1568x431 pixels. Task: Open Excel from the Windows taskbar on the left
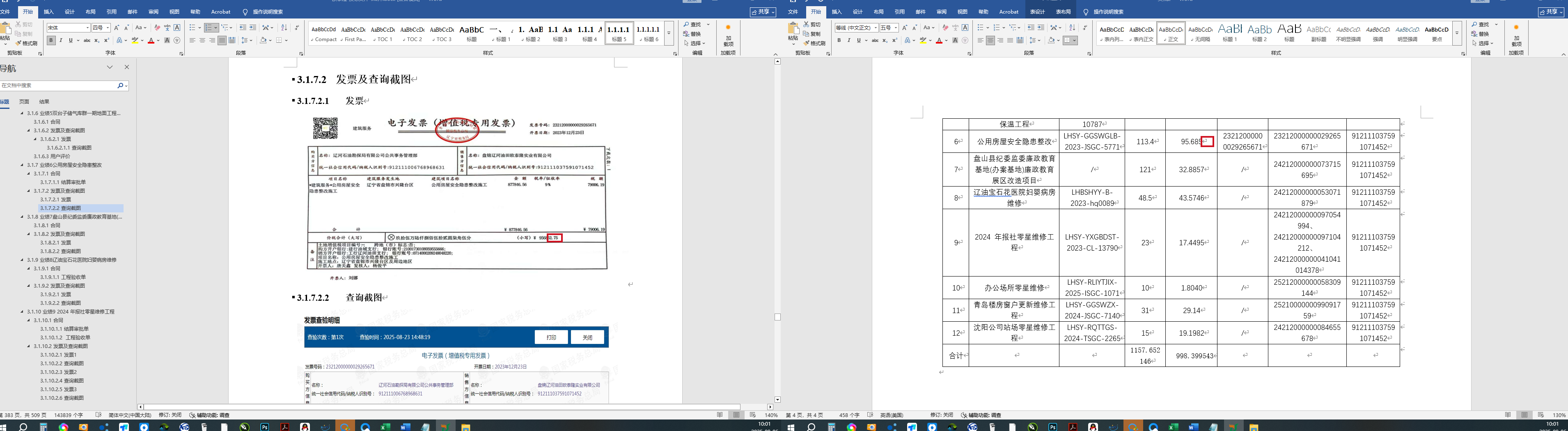click(x=385, y=427)
